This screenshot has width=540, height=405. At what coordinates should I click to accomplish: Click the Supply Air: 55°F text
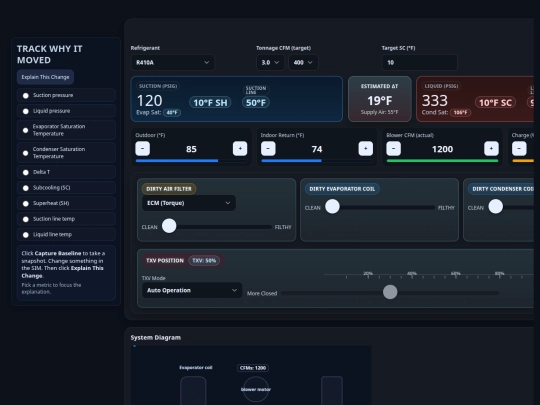(x=380, y=112)
